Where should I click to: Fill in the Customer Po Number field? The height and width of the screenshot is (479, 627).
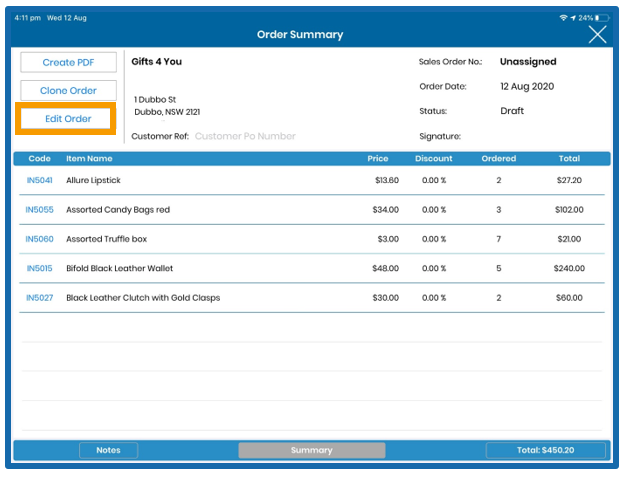pyautogui.click(x=245, y=136)
